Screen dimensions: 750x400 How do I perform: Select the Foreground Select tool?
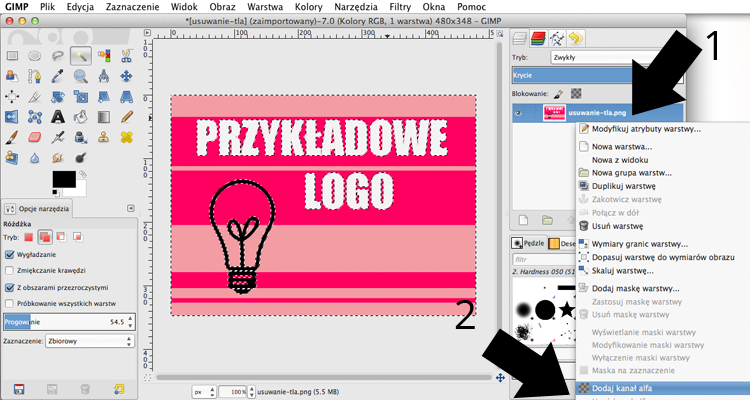pos(12,76)
